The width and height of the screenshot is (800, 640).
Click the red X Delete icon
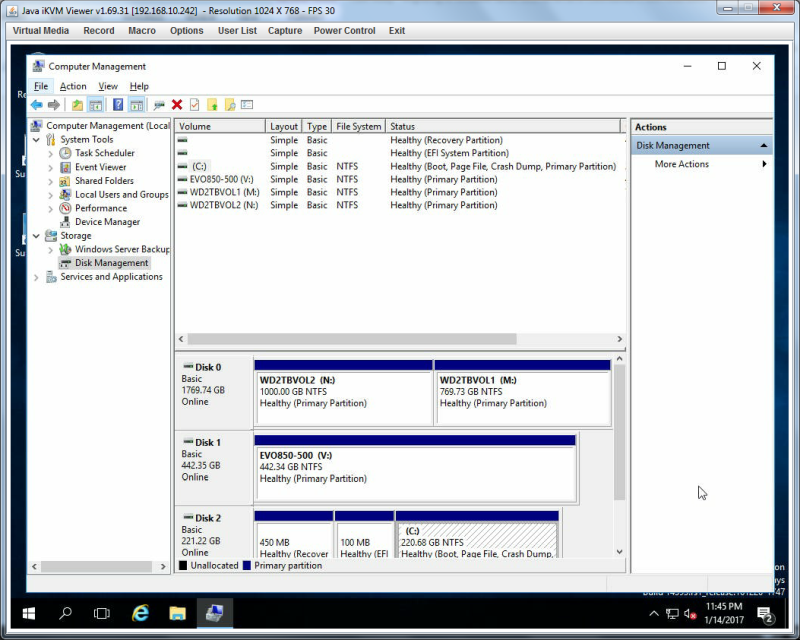click(x=177, y=105)
